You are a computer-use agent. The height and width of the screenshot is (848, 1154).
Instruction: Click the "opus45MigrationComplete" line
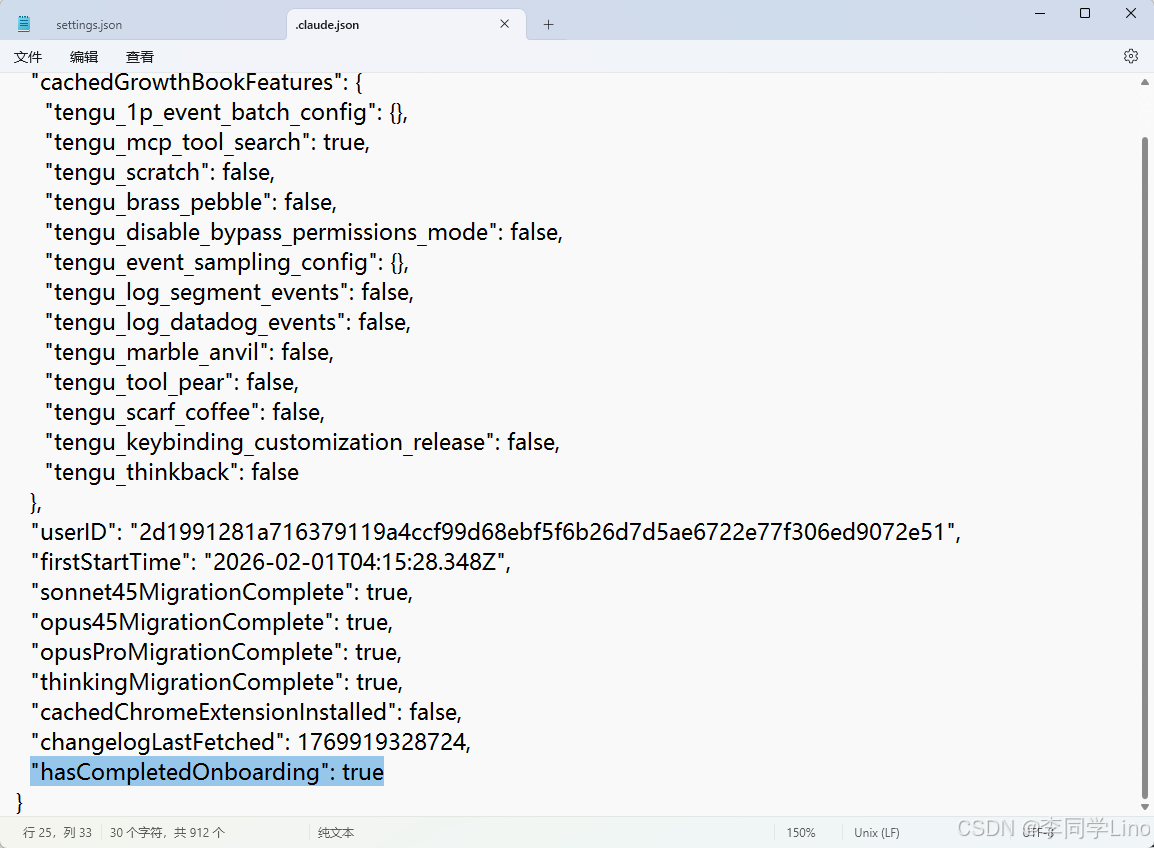[x=212, y=623]
